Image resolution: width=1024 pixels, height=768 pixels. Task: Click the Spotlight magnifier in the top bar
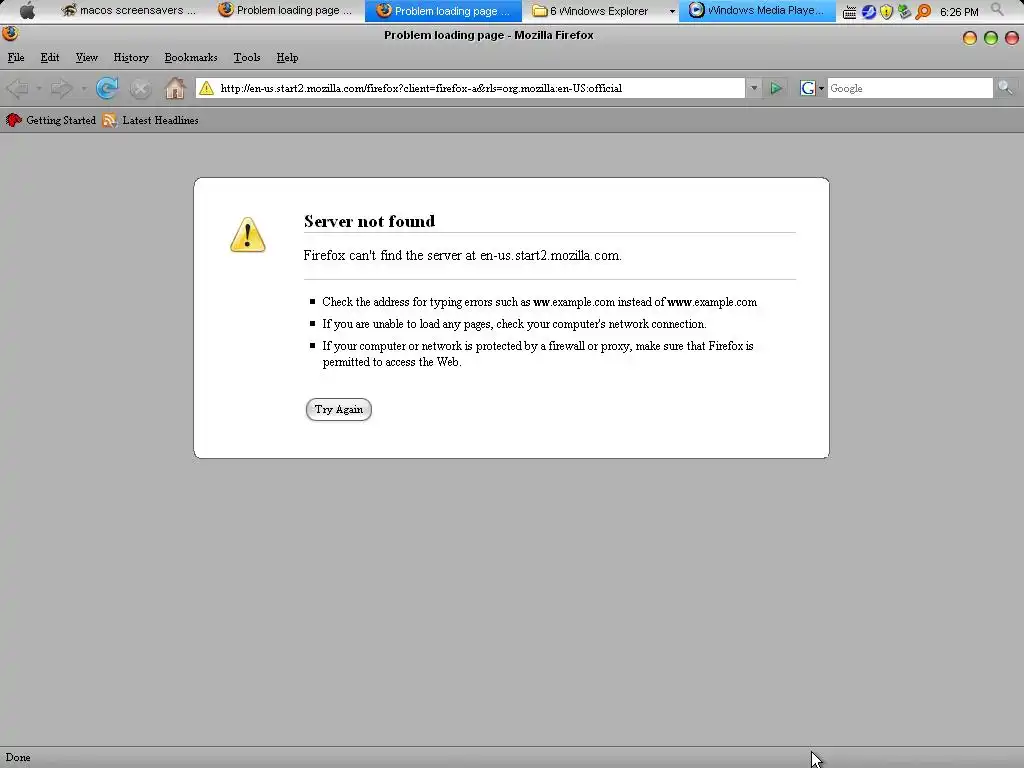[x=997, y=9]
